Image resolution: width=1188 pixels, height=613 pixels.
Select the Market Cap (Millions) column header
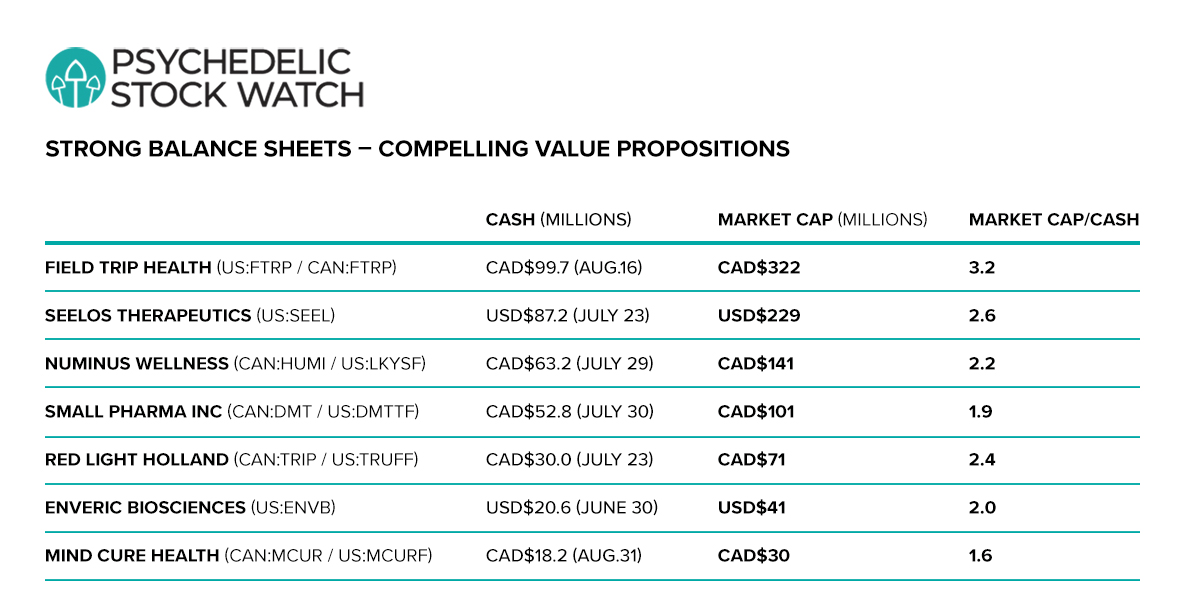point(822,220)
